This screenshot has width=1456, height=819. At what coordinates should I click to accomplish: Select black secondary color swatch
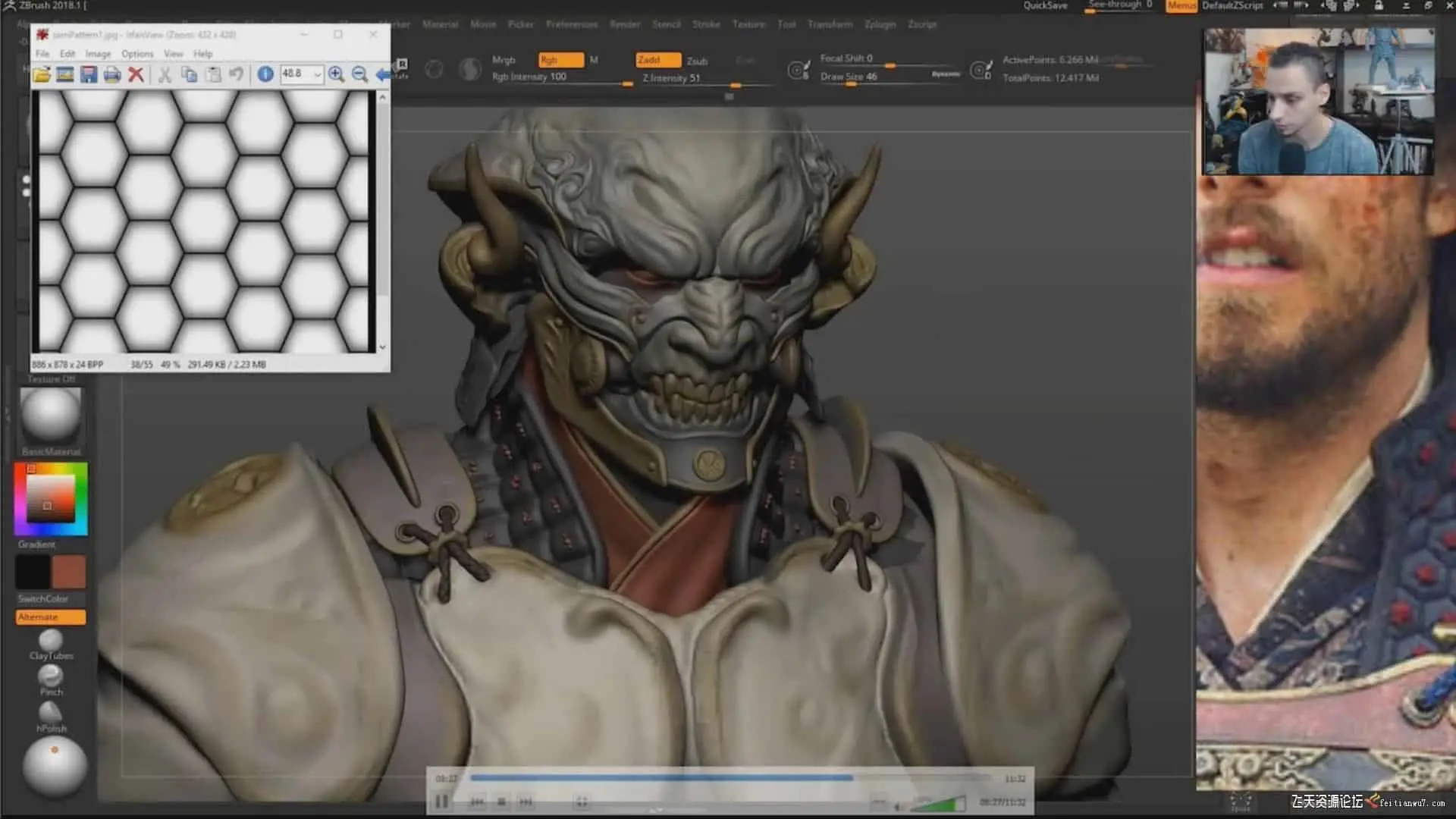(33, 573)
